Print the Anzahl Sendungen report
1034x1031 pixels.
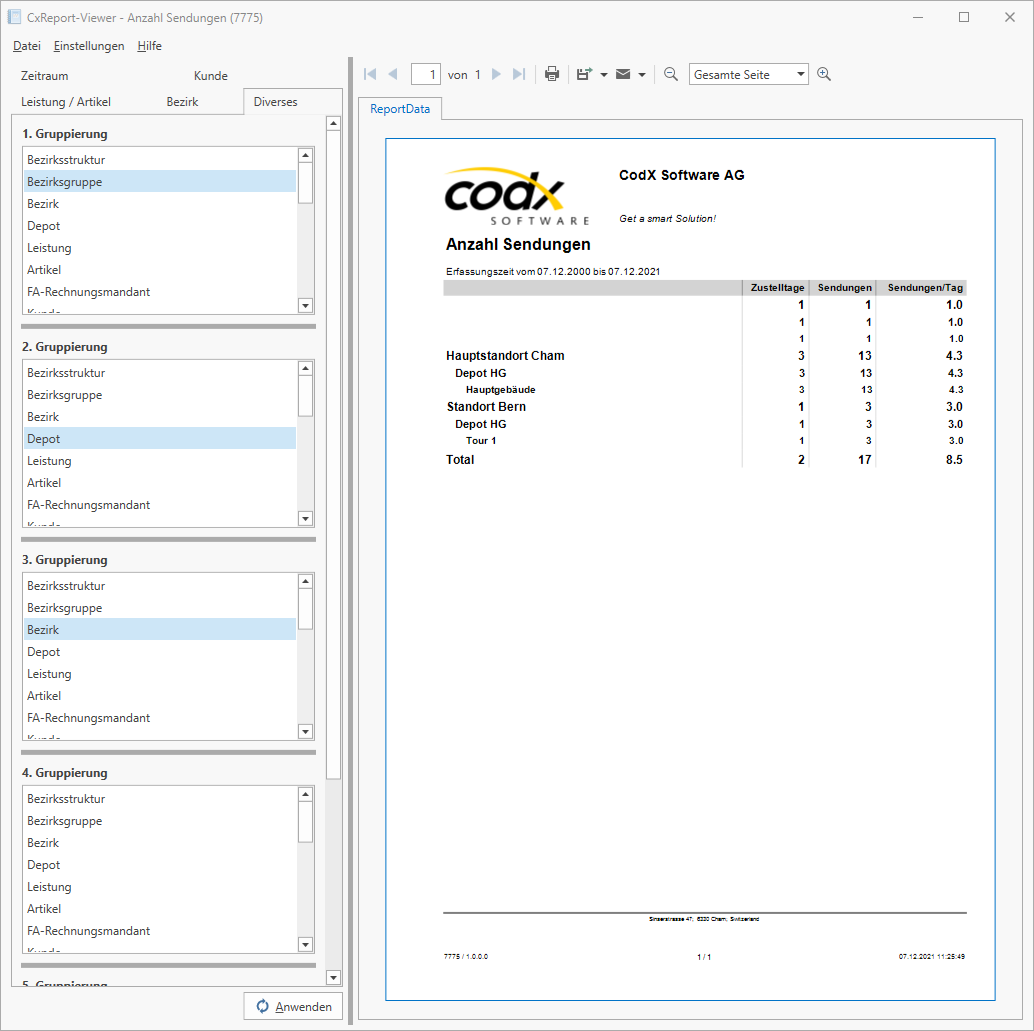point(552,73)
